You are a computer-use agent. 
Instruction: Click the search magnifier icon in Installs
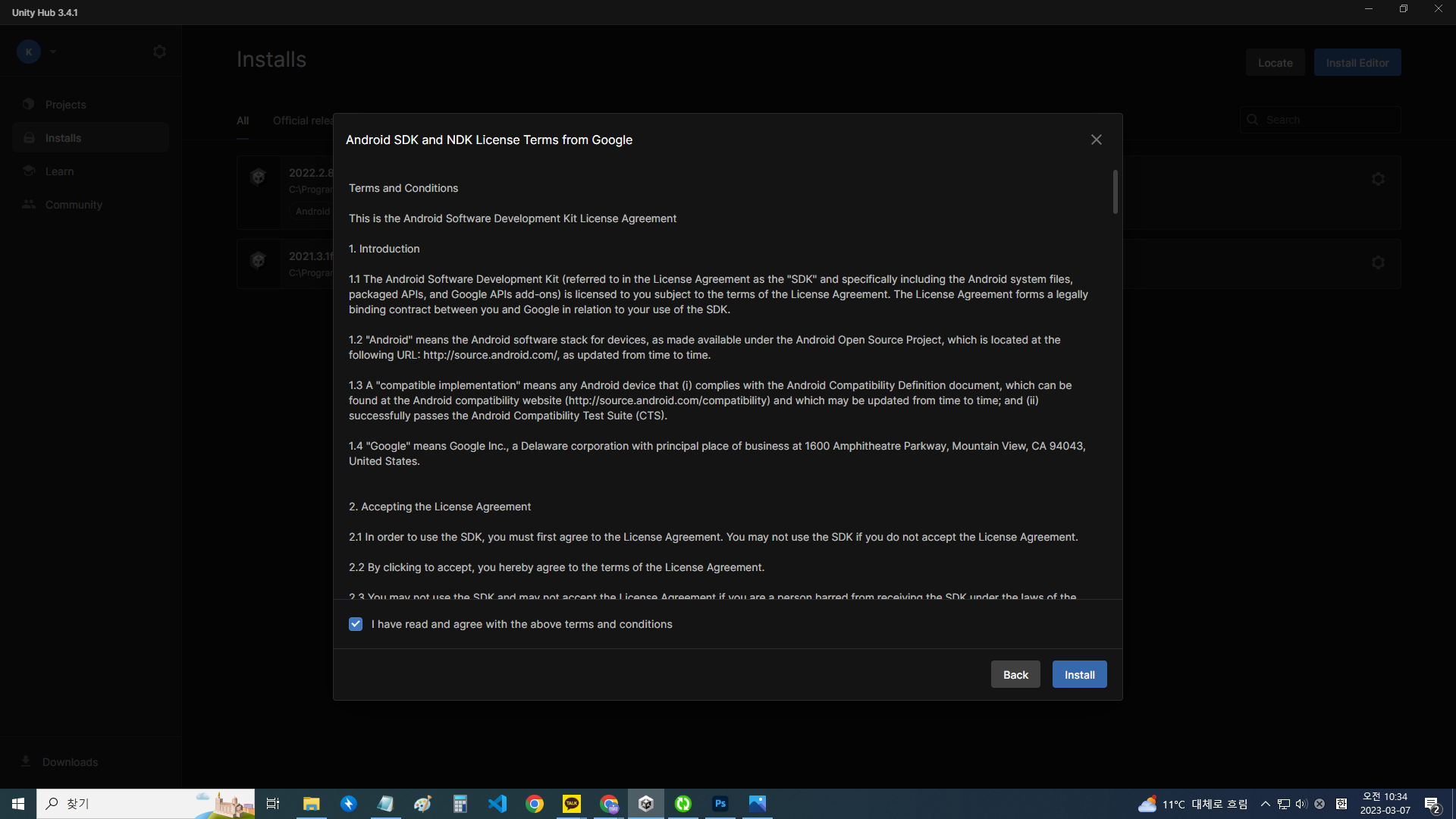(x=1253, y=120)
